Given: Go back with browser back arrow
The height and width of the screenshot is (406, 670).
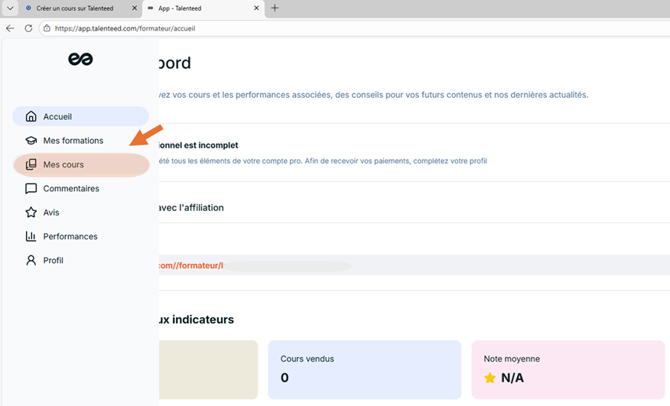Looking at the screenshot, I should [x=10, y=28].
